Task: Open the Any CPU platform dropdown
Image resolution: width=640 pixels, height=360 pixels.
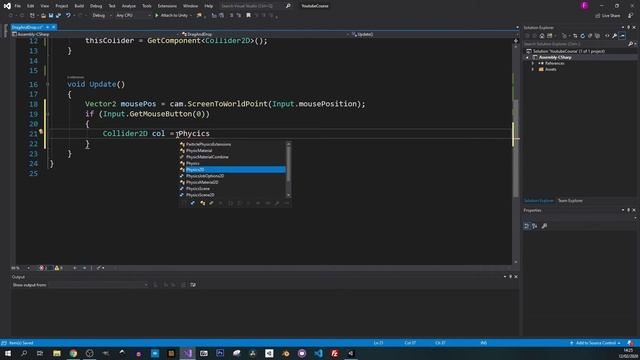Action: (x=133, y=16)
